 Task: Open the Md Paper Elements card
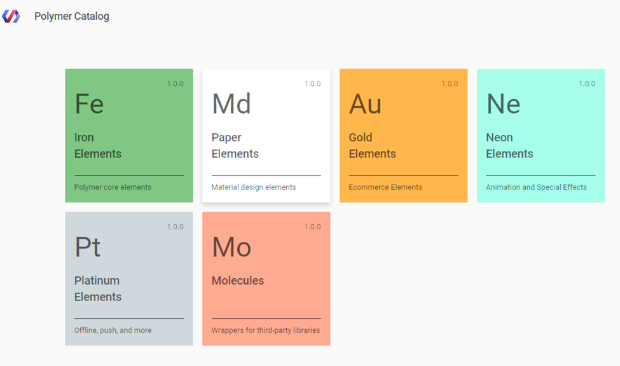coord(266,136)
